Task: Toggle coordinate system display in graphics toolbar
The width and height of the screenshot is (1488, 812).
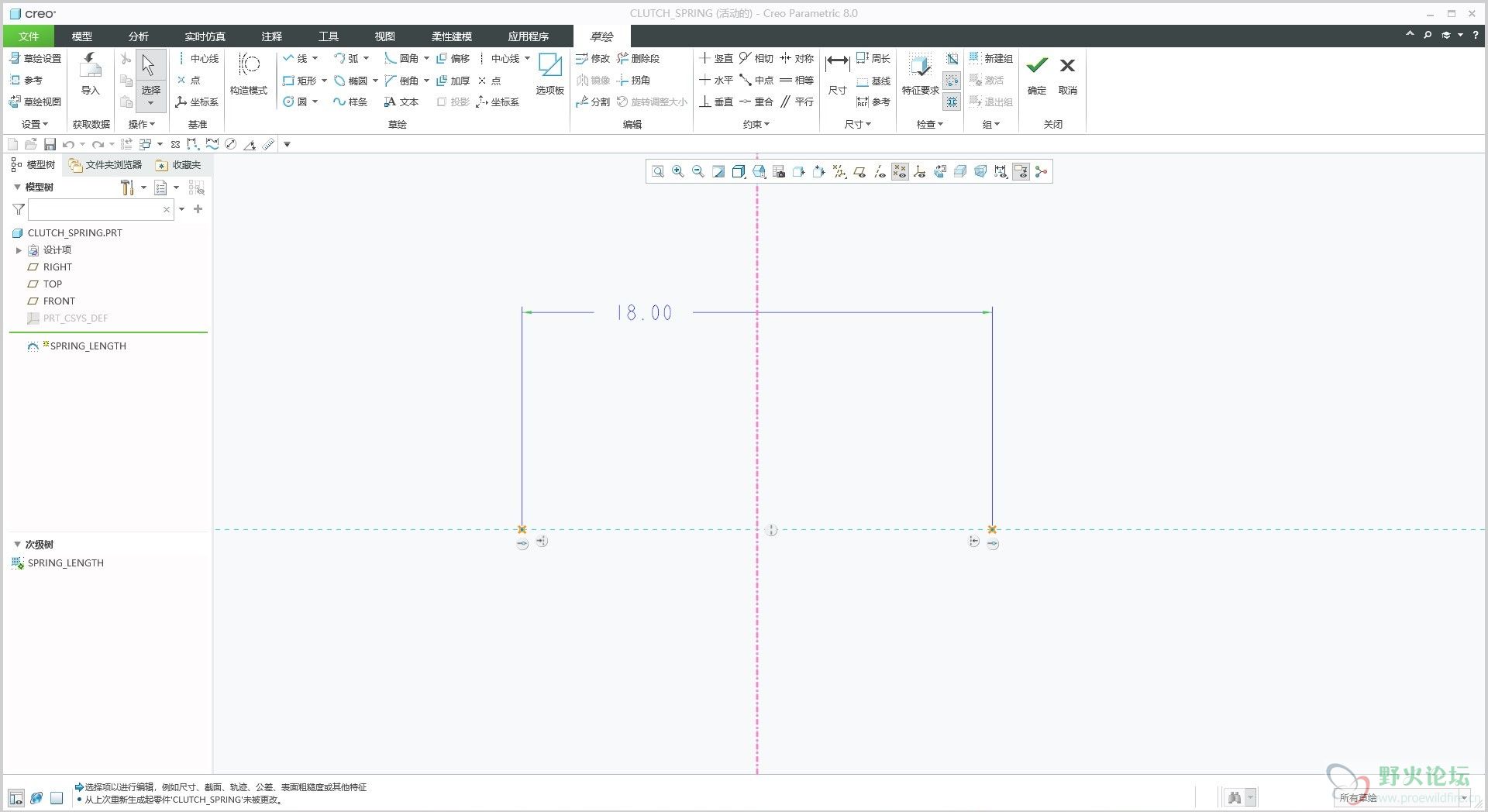Action: tap(920, 171)
